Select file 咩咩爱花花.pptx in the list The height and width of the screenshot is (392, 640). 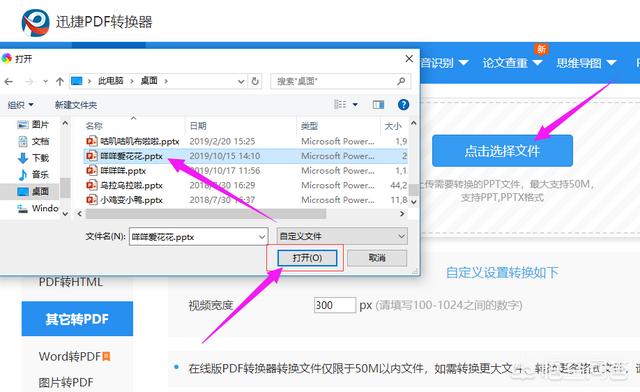click(246, 156)
